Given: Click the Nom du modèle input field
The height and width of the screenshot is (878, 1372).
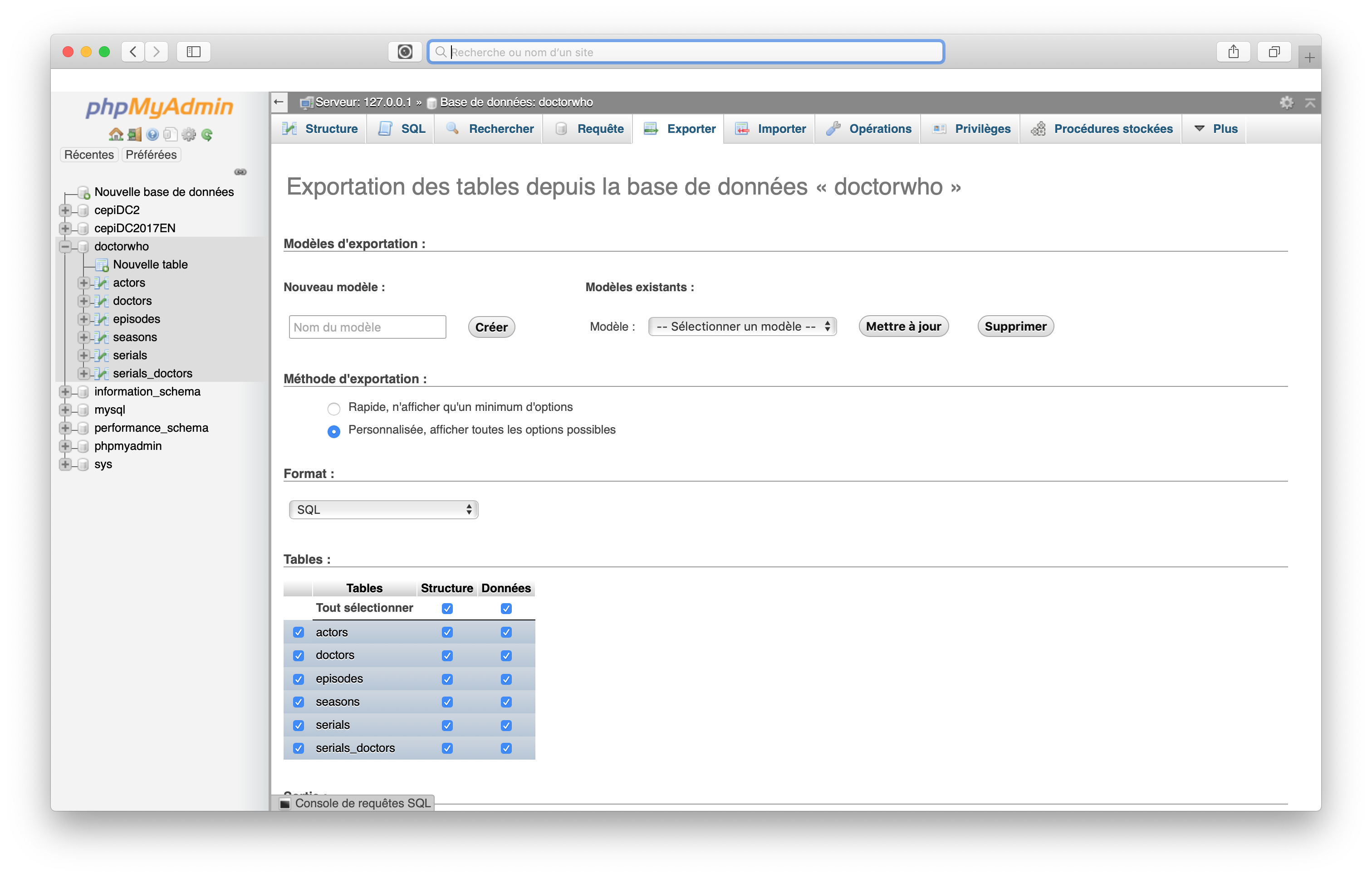Looking at the screenshot, I should (367, 327).
